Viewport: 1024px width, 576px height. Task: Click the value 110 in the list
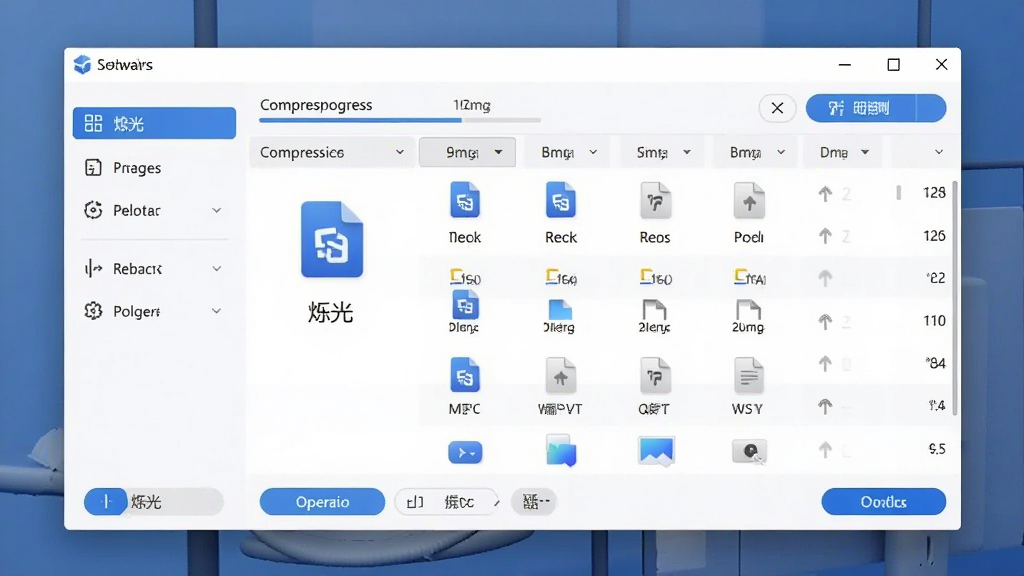point(934,321)
